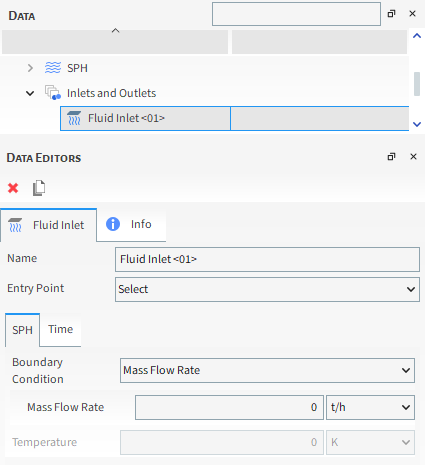Switch to the Fluid Inlet tab
Screen dimensions: 425x465
click(x=49, y=225)
